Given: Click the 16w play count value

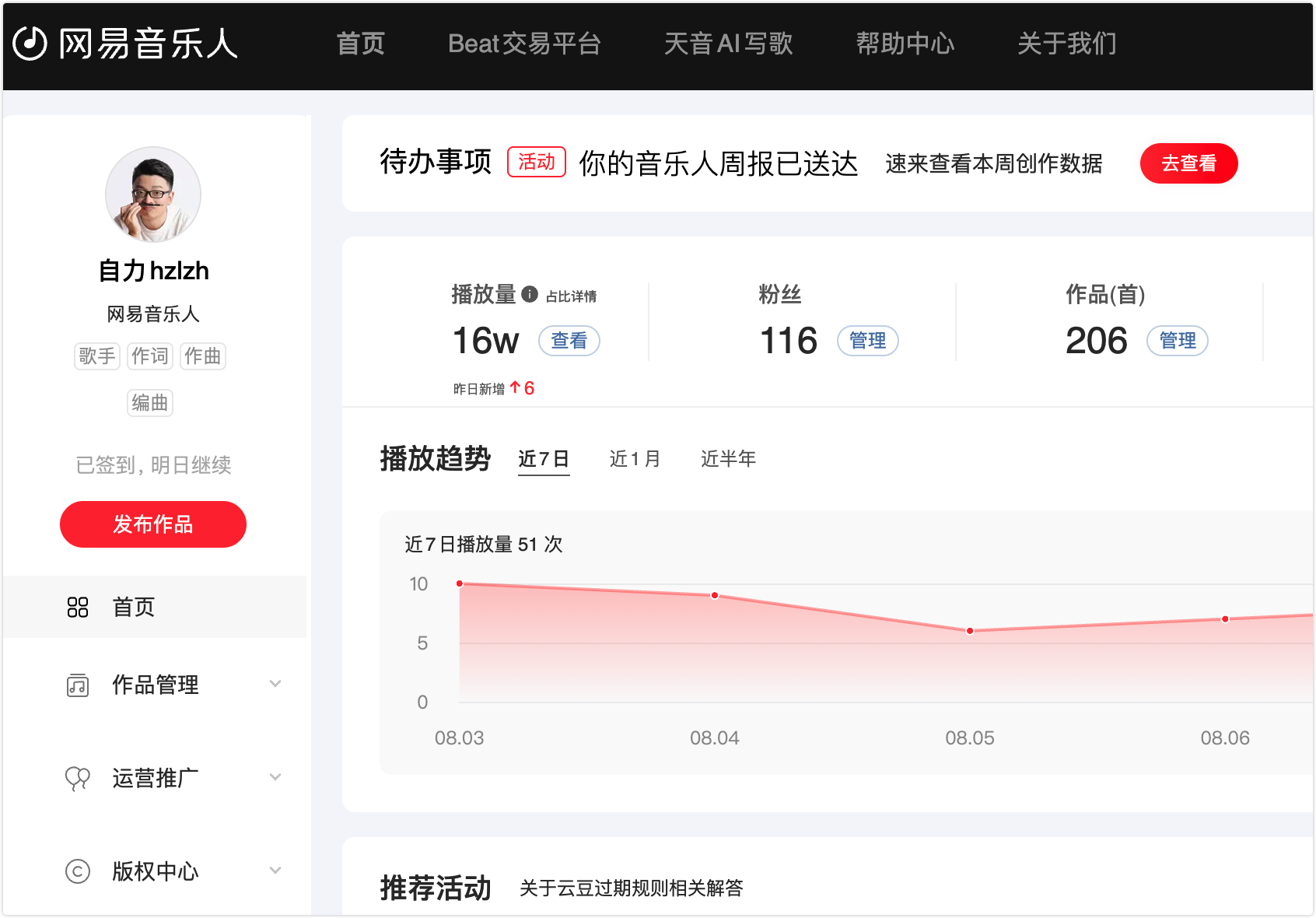Looking at the screenshot, I should [486, 341].
